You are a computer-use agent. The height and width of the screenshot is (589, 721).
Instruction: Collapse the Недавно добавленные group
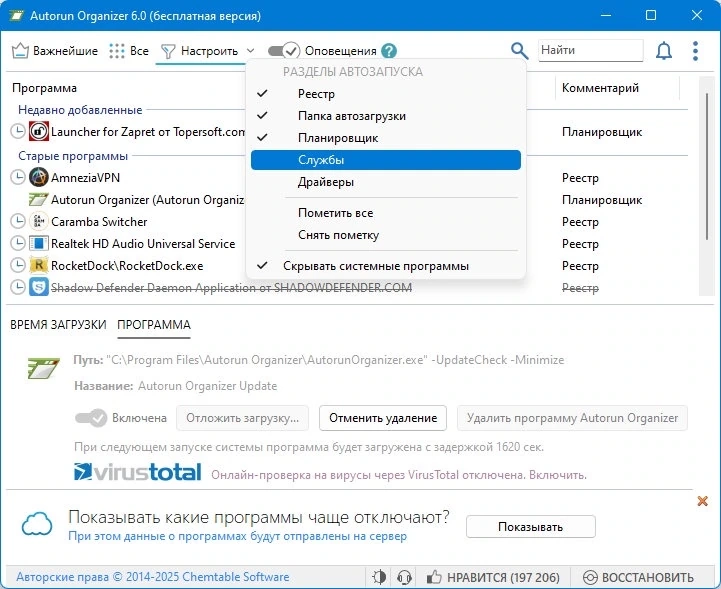[80, 110]
